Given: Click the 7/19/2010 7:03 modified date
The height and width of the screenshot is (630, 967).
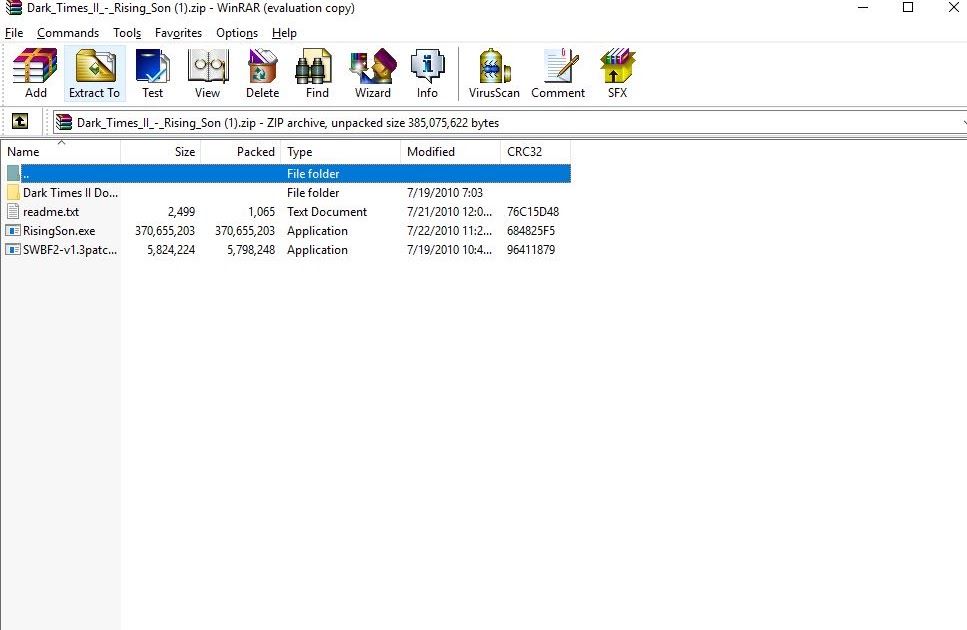Looking at the screenshot, I should click(445, 192).
